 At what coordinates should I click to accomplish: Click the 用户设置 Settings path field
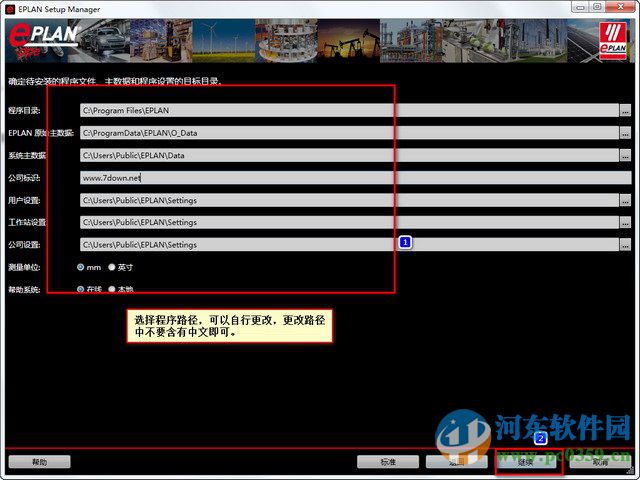349,200
